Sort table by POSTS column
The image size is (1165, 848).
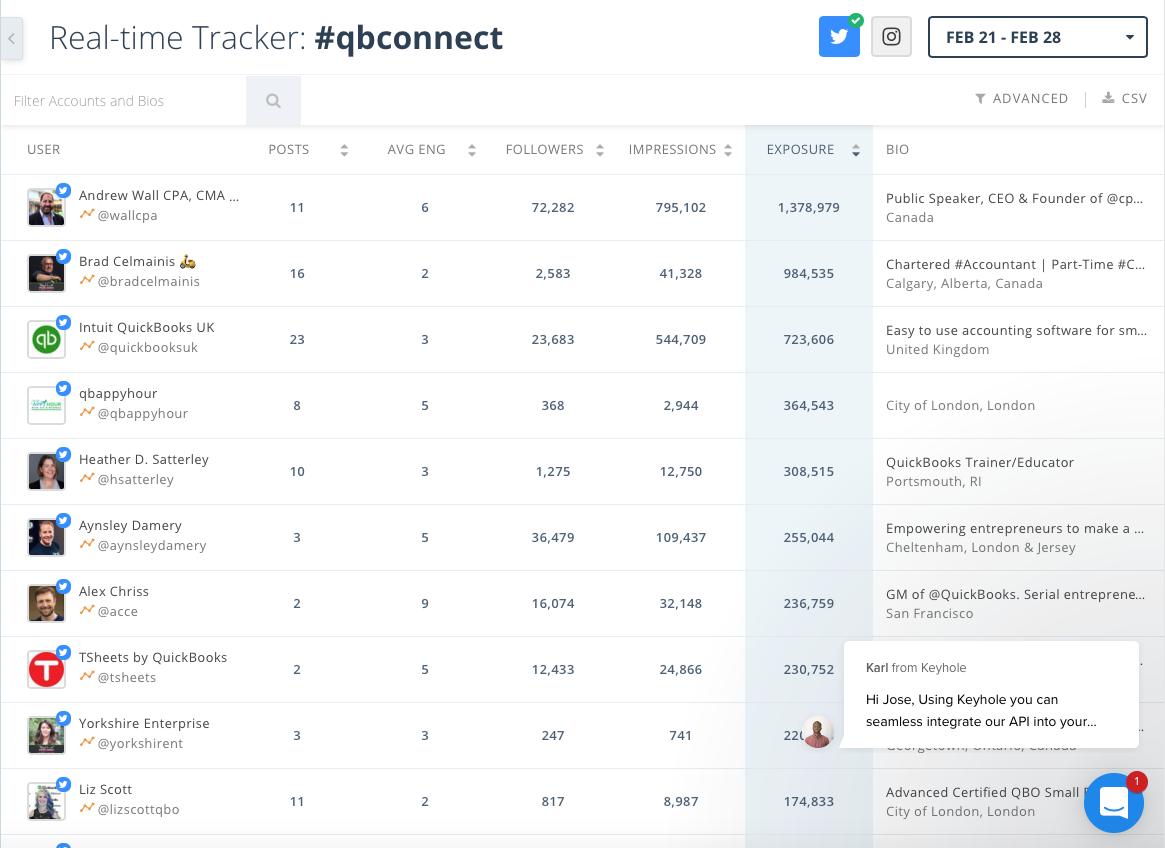344,150
